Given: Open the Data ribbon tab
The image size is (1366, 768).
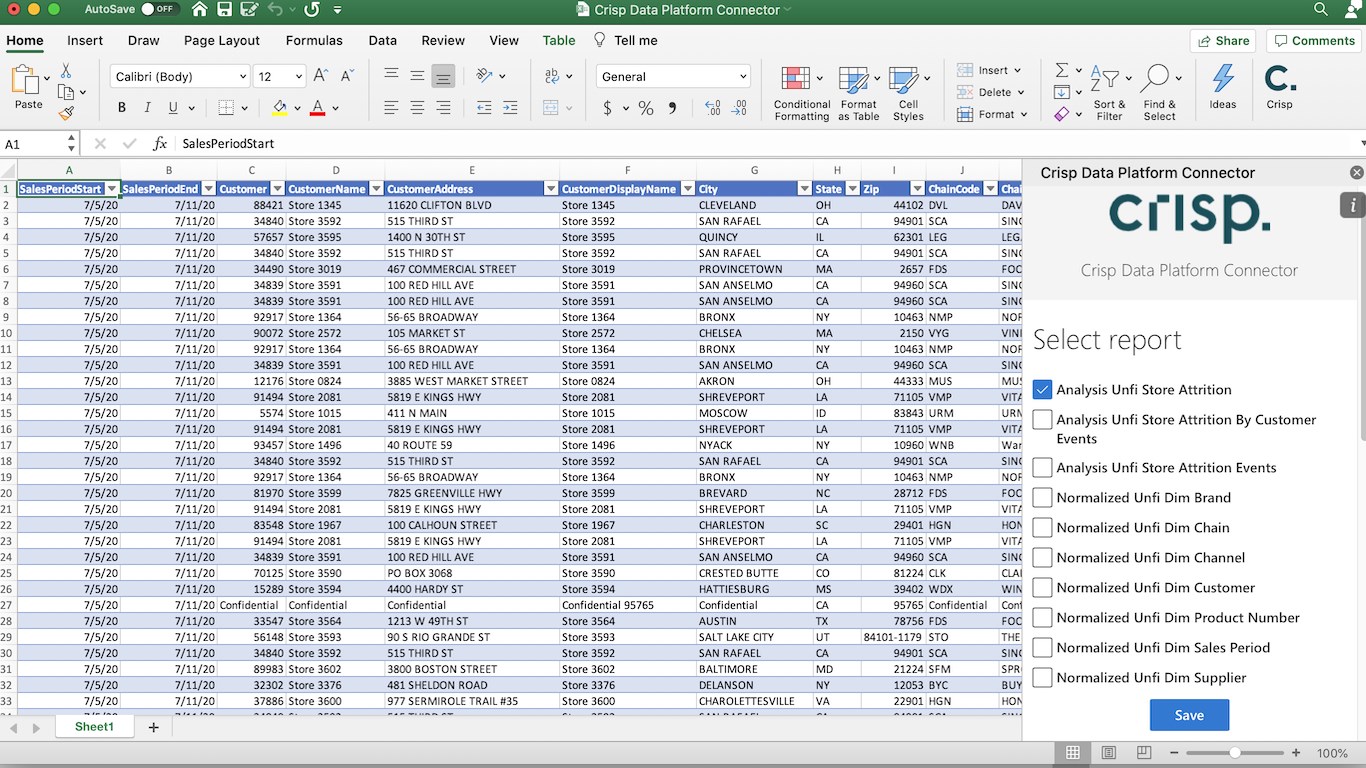Looking at the screenshot, I should [382, 41].
